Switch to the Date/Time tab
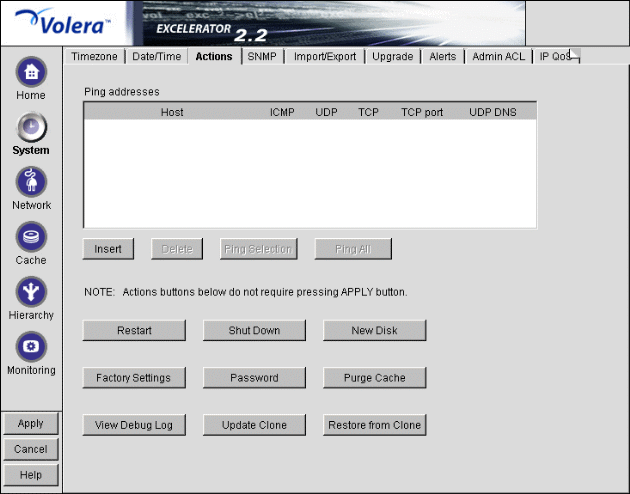This screenshot has width=630, height=494. coord(157,57)
